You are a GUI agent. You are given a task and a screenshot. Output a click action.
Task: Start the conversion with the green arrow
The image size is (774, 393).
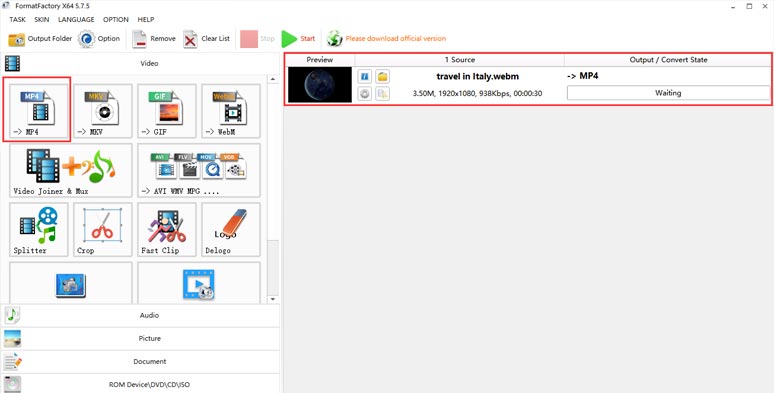click(298, 39)
